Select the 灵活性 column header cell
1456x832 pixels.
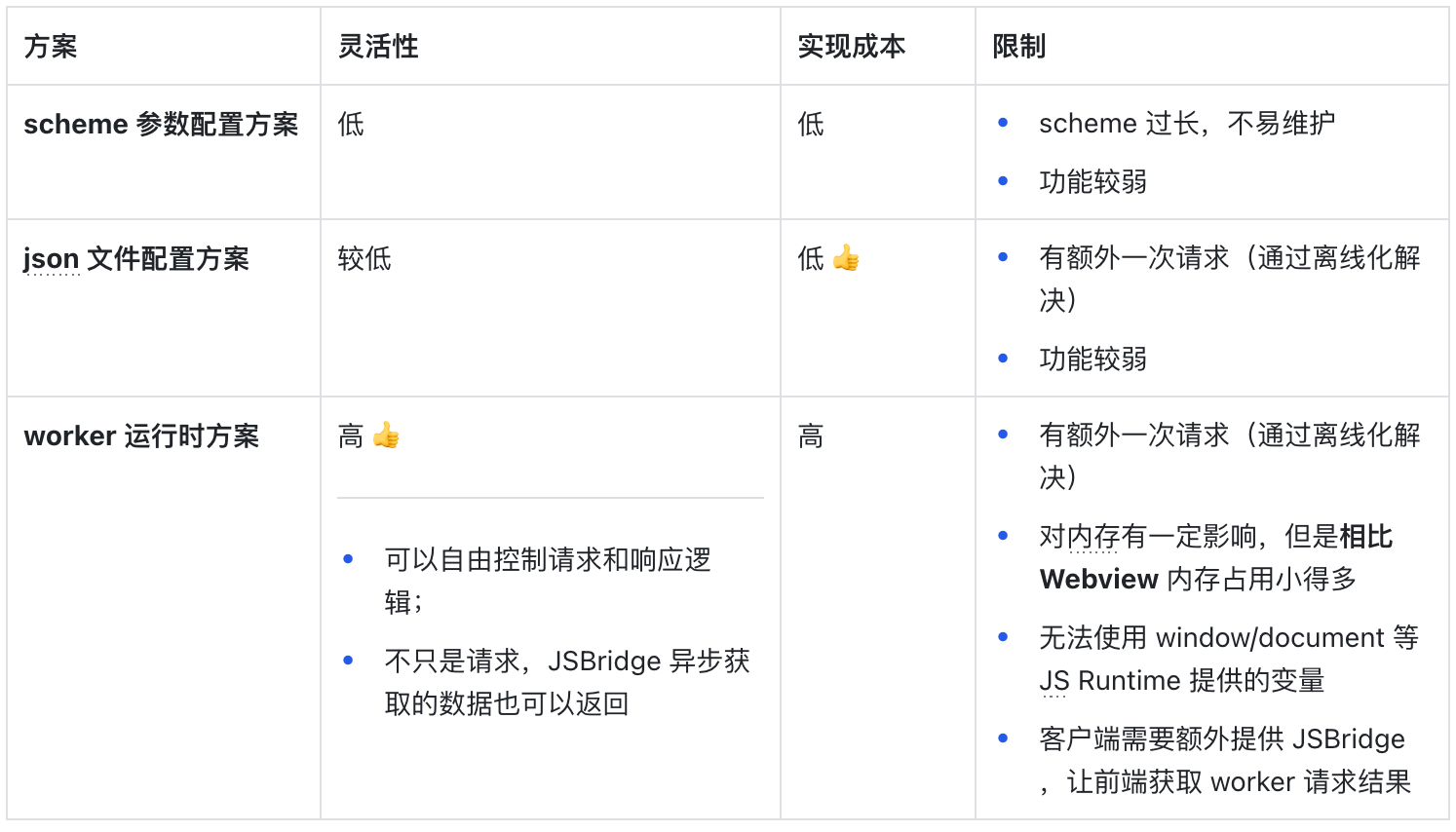click(x=378, y=47)
